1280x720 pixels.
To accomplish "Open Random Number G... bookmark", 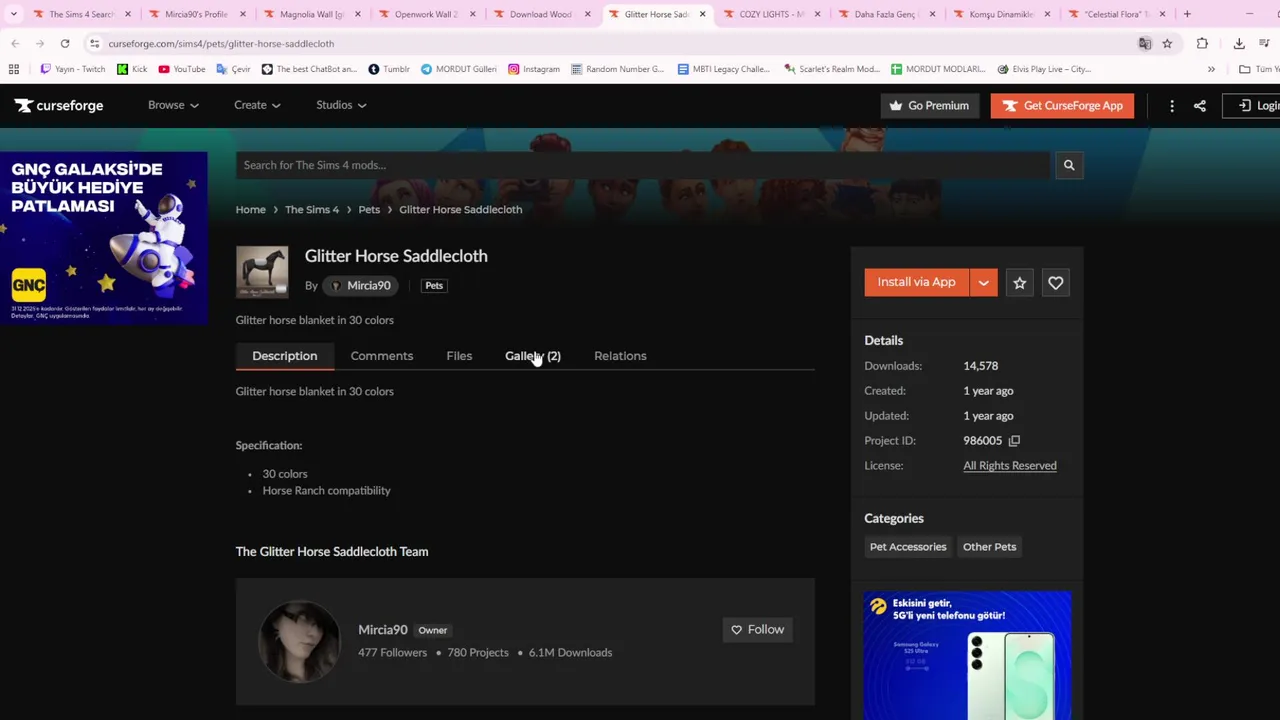I will tap(617, 69).
